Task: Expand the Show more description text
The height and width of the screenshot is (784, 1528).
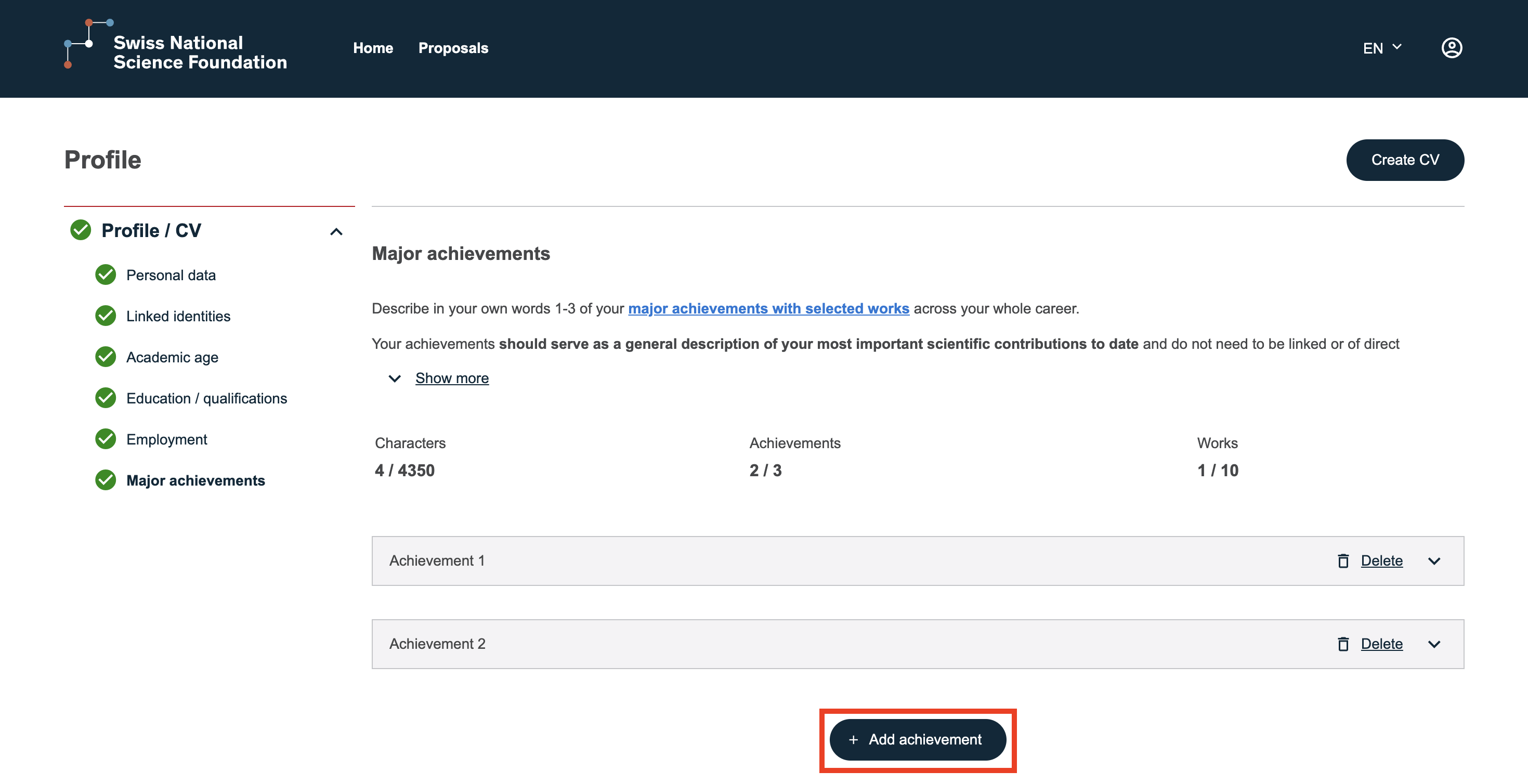Action: (x=451, y=378)
